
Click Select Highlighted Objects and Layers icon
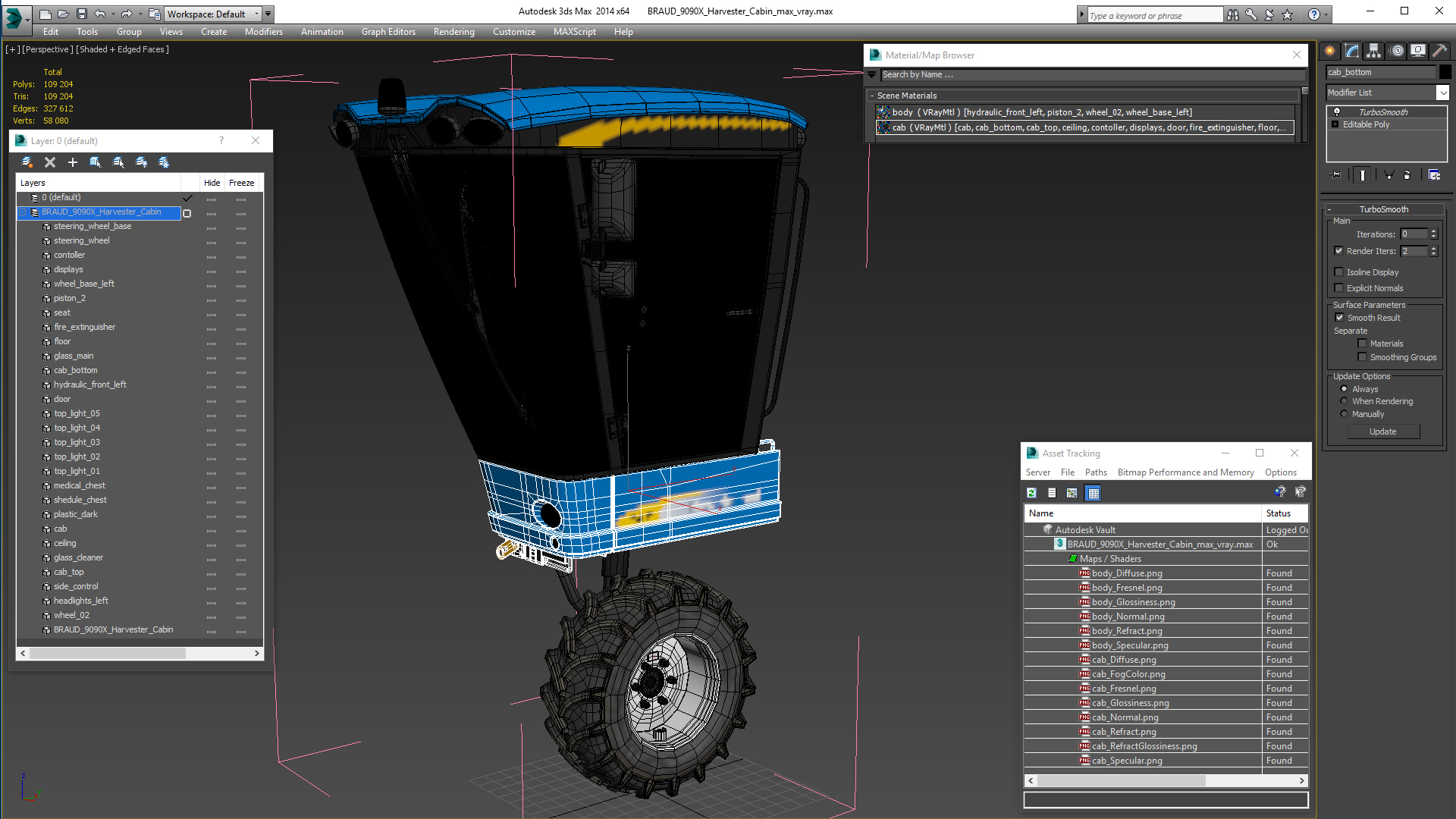[x=96, y=162]
